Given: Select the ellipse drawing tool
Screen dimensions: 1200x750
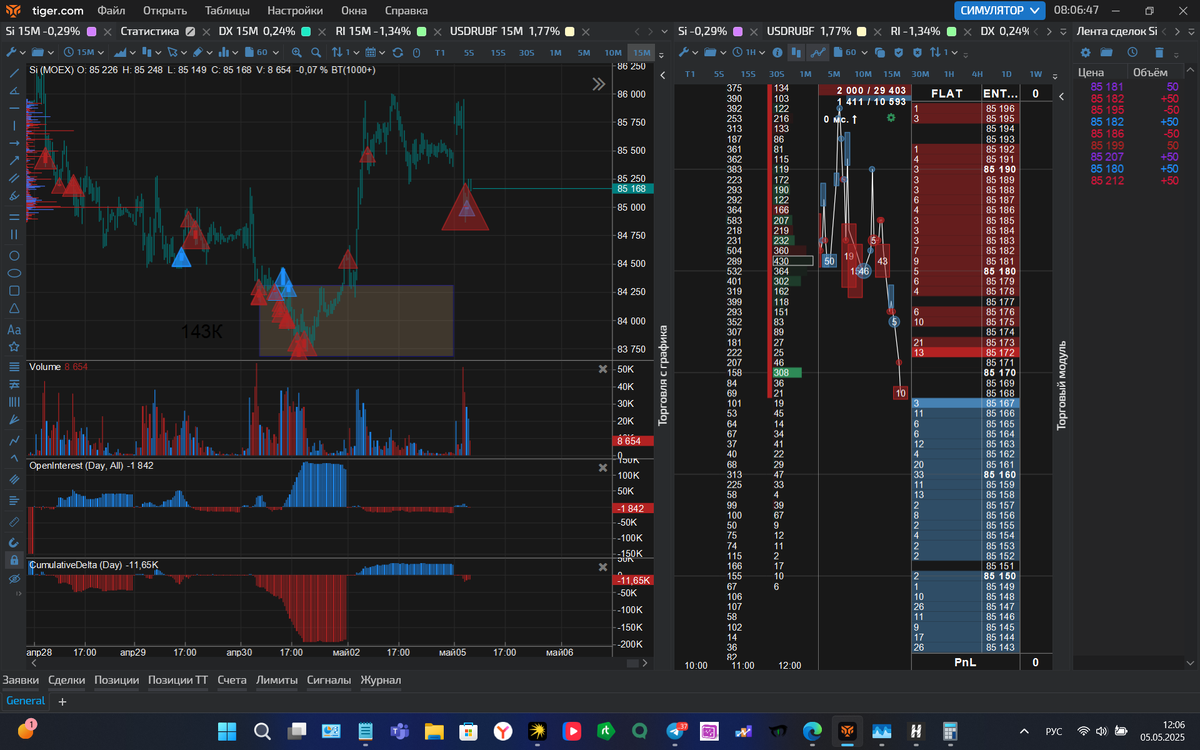Looking at the screenshot, I should tap(14, 272).
